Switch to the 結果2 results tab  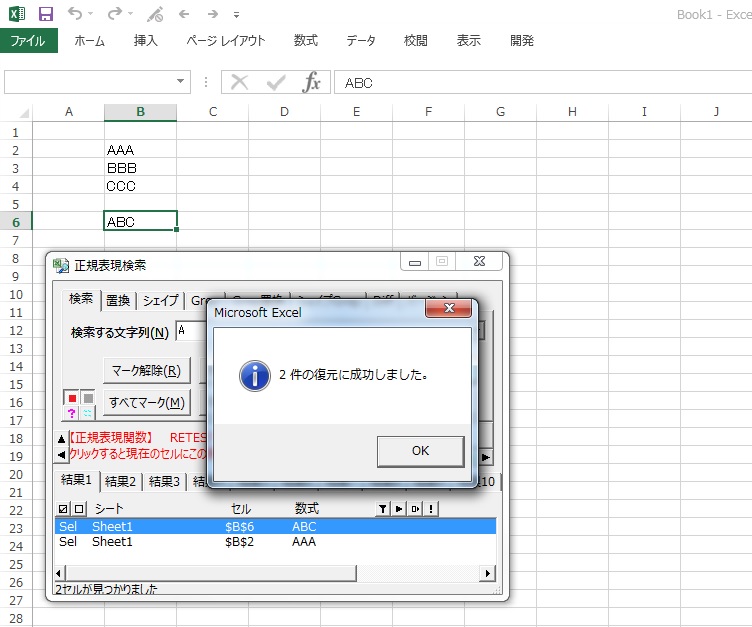coord(122,481)
